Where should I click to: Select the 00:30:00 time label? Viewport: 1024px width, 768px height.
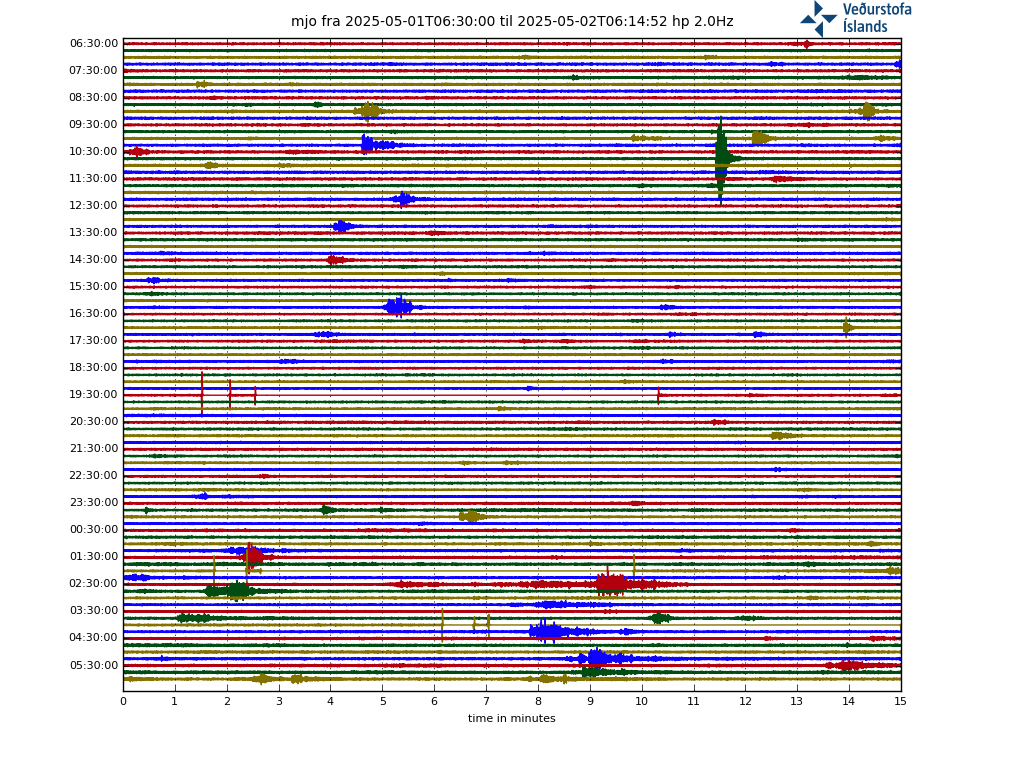94,530
